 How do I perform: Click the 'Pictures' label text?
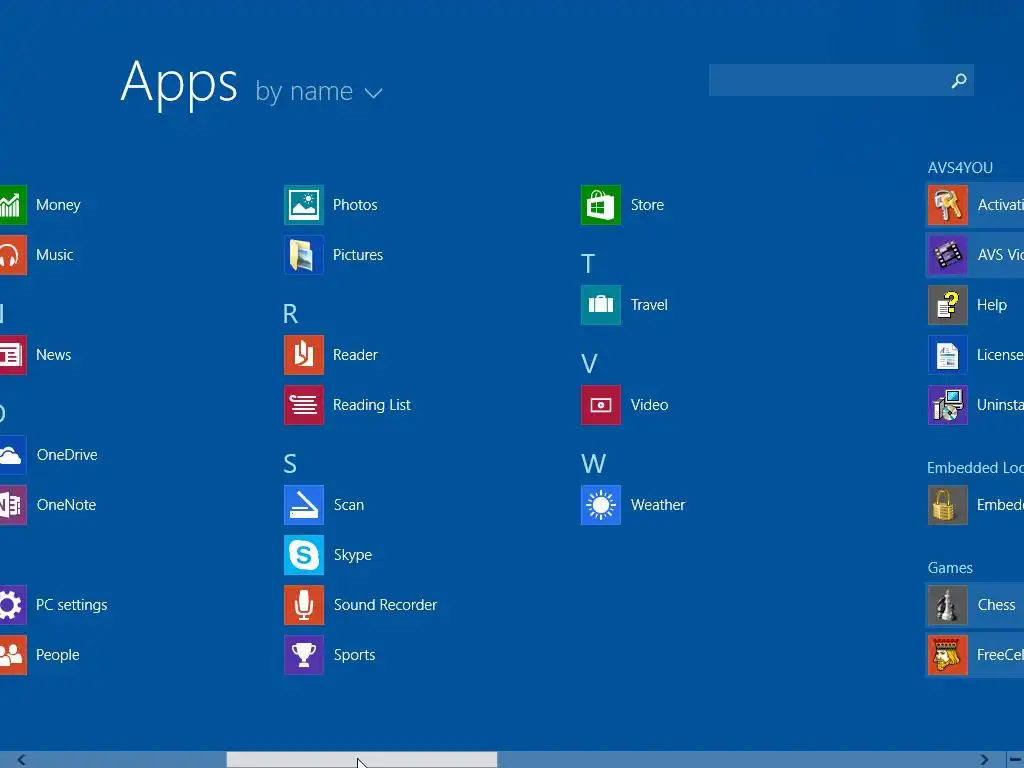point(358,255)
